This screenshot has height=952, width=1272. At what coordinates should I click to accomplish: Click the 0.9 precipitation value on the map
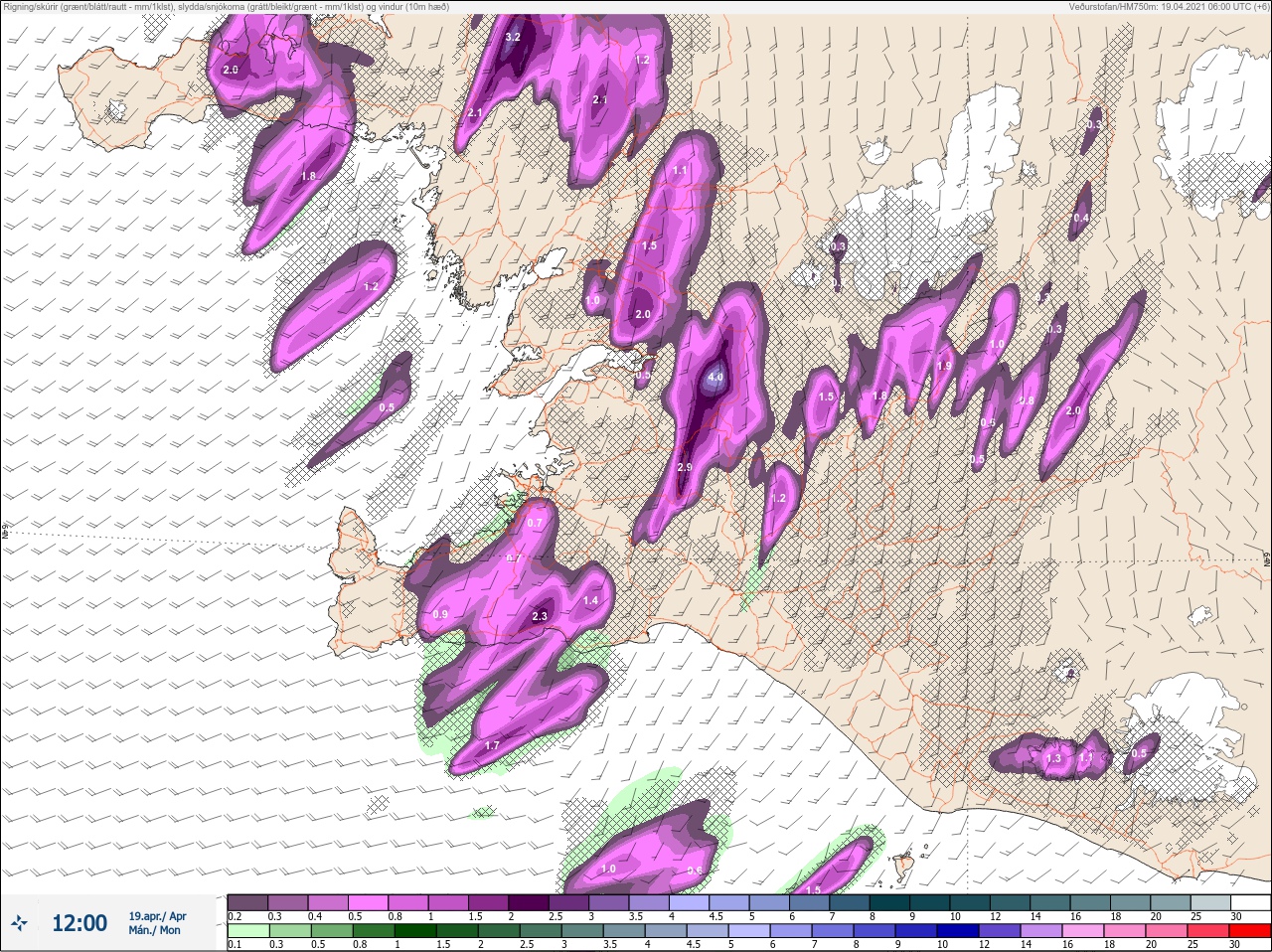(441, 614)
